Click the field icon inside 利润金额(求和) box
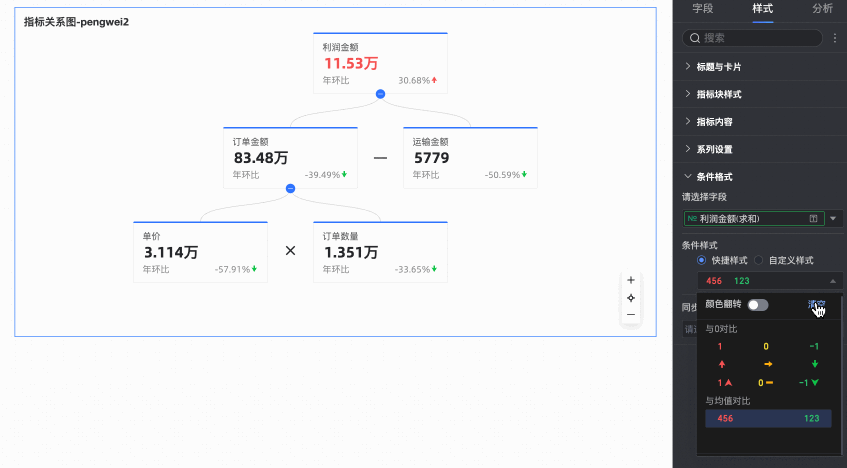 click(814, 218)
